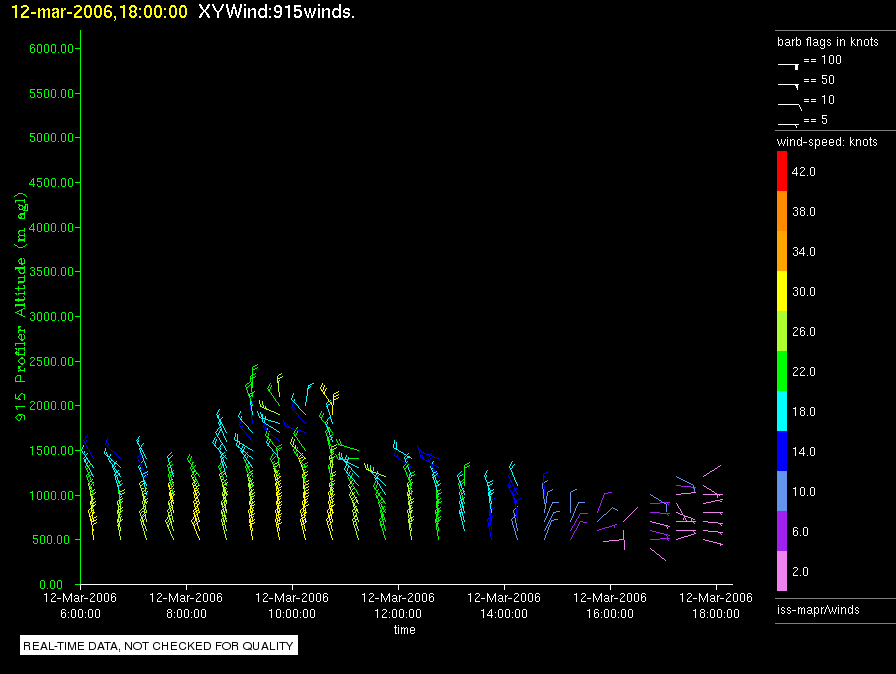The image size is (896, 674).
Task: Click the 6:00:00 time axis label
Action: click(x=80, y=614)
